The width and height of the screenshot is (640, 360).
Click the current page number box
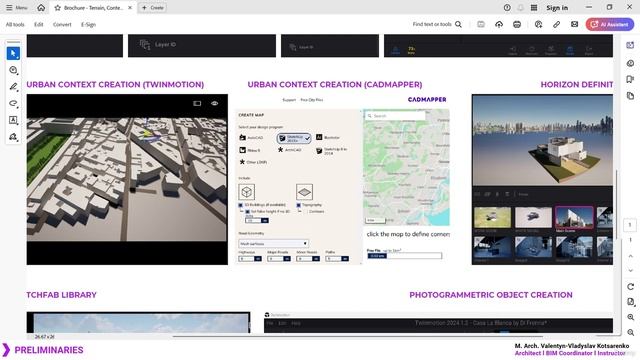pos(630,225)
